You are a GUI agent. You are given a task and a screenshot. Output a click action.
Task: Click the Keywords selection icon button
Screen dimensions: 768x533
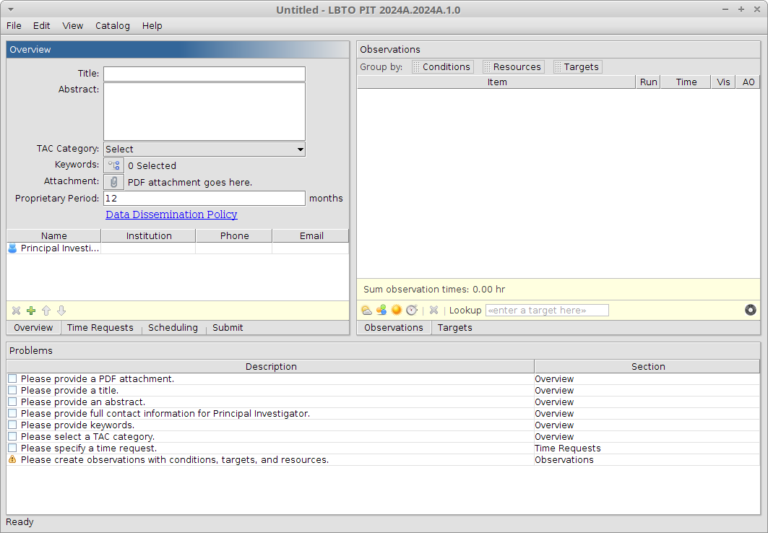pos(114,165)
